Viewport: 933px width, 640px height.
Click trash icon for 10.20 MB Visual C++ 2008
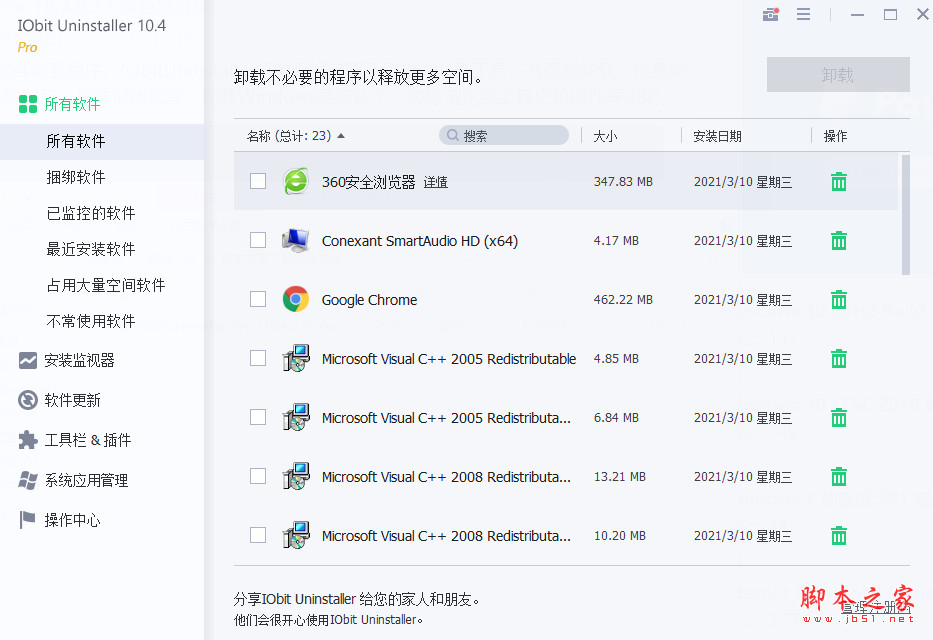pos(839,535)
